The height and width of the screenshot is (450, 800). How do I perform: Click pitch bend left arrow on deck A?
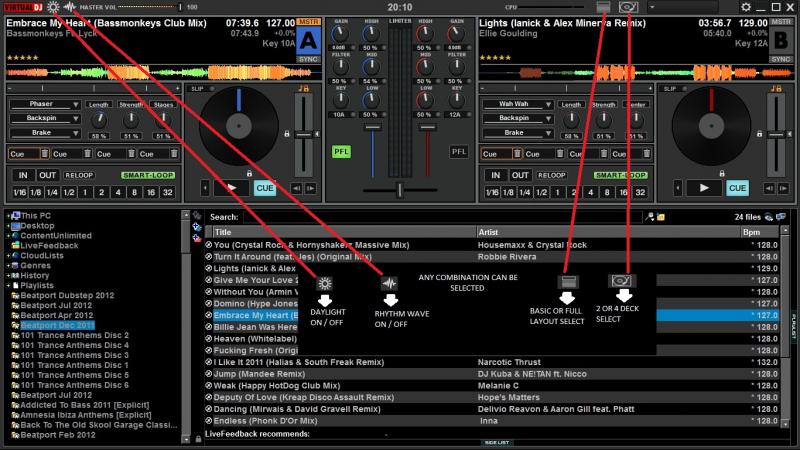[296, 188]
